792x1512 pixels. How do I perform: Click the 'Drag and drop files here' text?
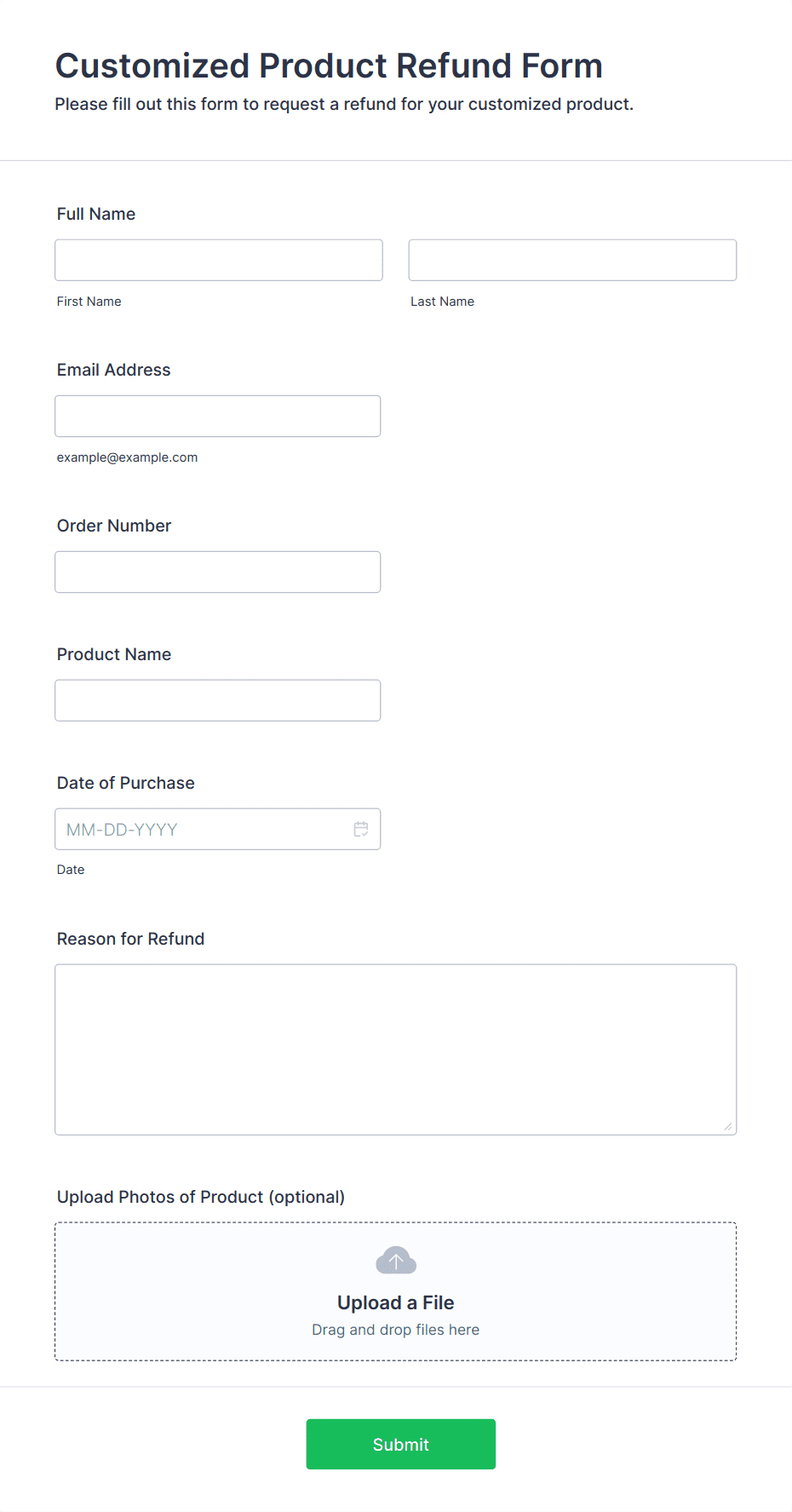396,1330
